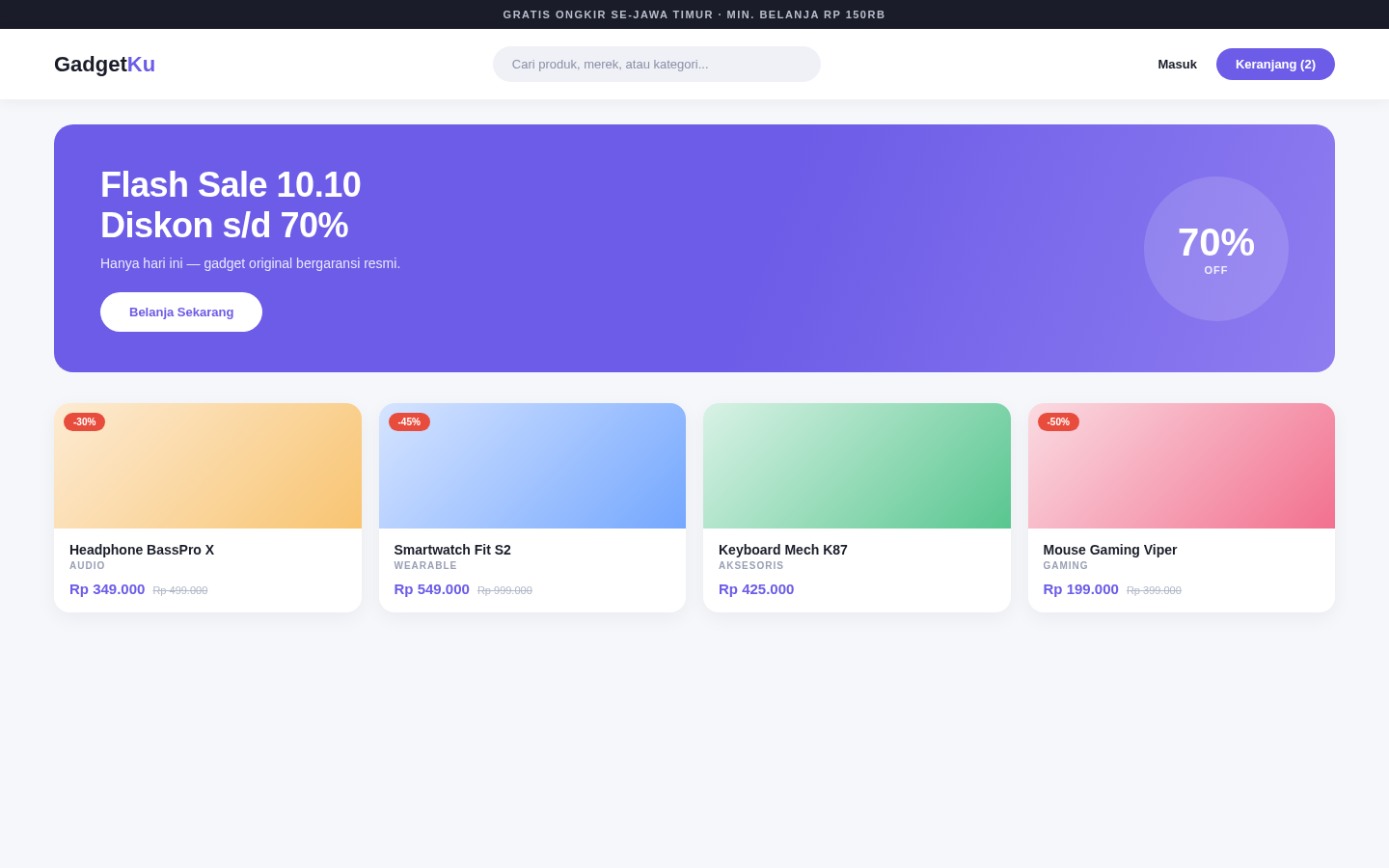
Task: Click the Belanja Sekarang button
Action: [x=181, y=312]
